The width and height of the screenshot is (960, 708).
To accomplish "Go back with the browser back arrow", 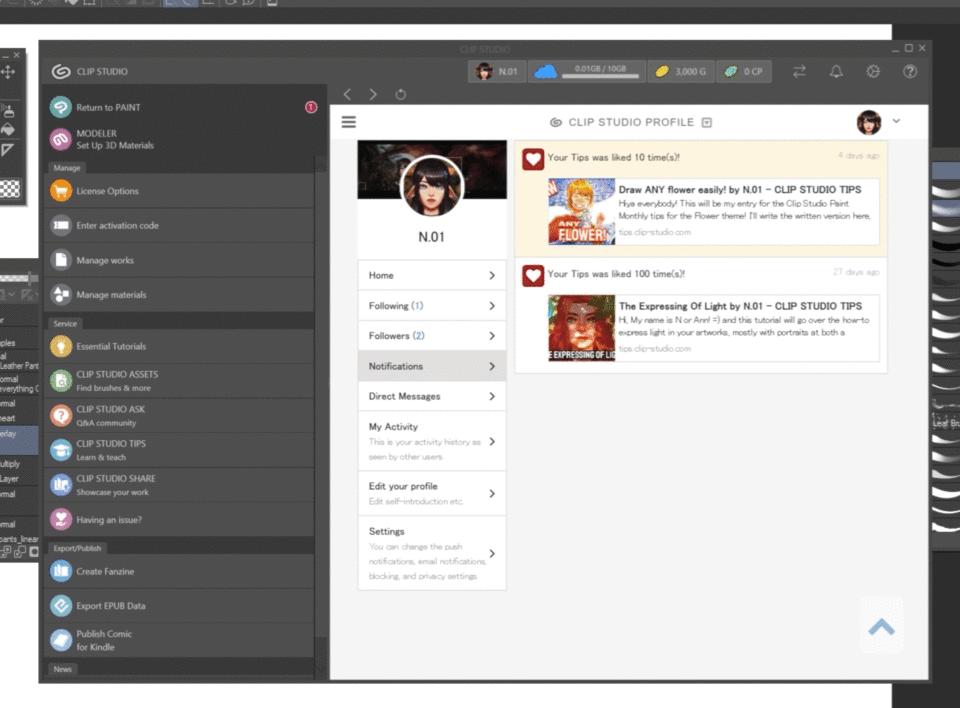I will pyautogui.click(x=348, y=94).
